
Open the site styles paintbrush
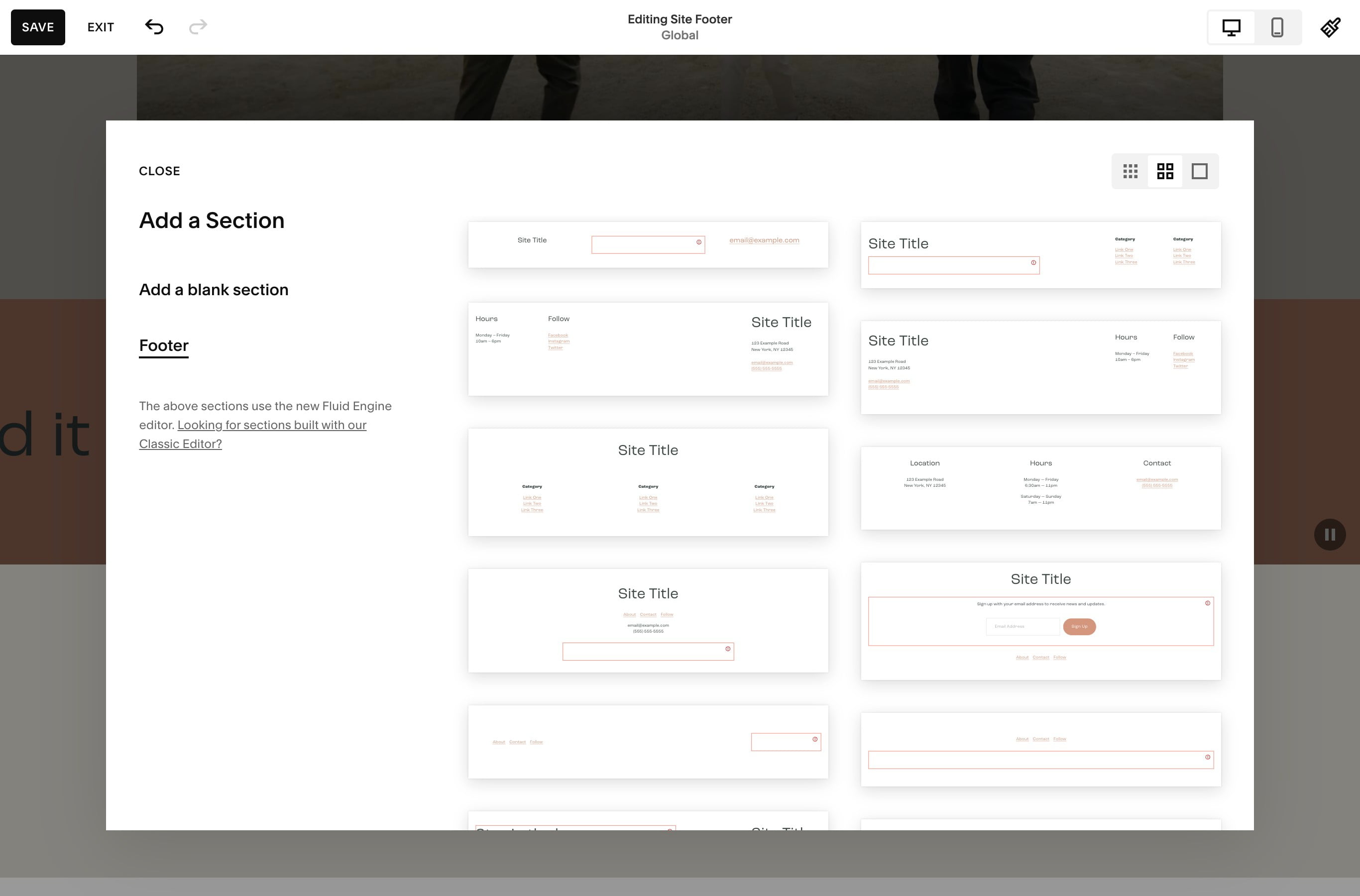pos(1330,27)
